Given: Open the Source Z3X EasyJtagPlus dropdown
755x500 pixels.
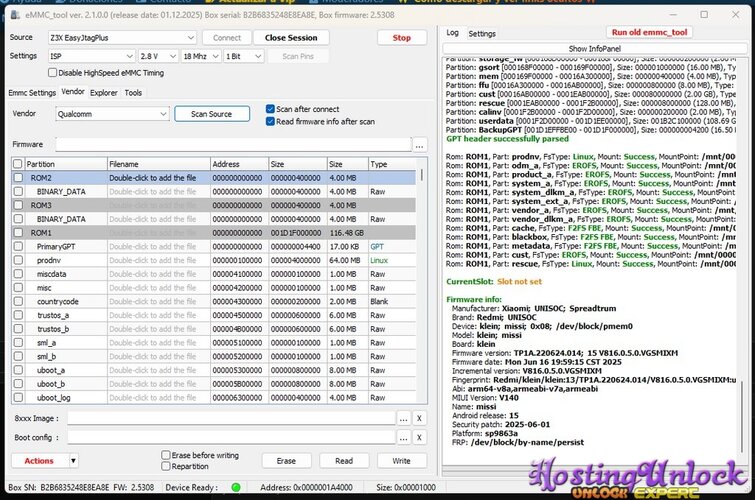Looking at the screenshot, I should pos(122,38).
